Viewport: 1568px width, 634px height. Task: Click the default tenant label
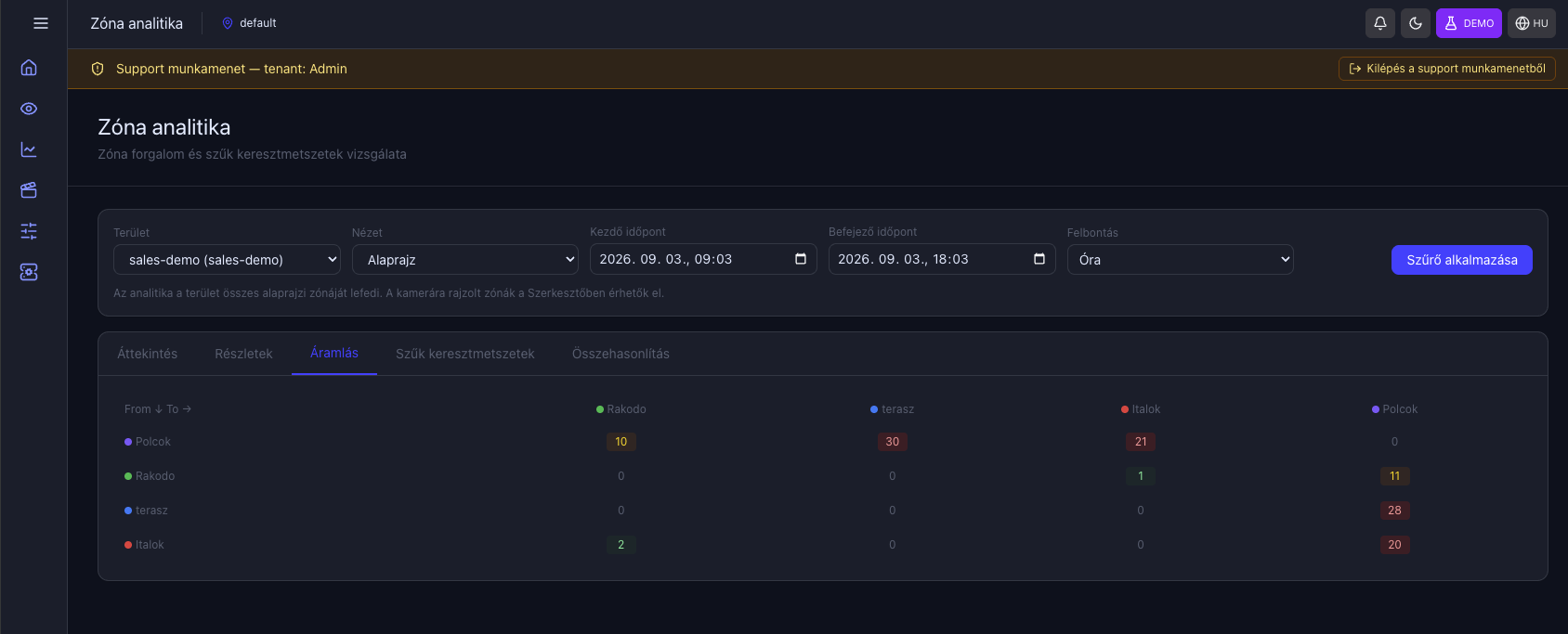point(258,23)
